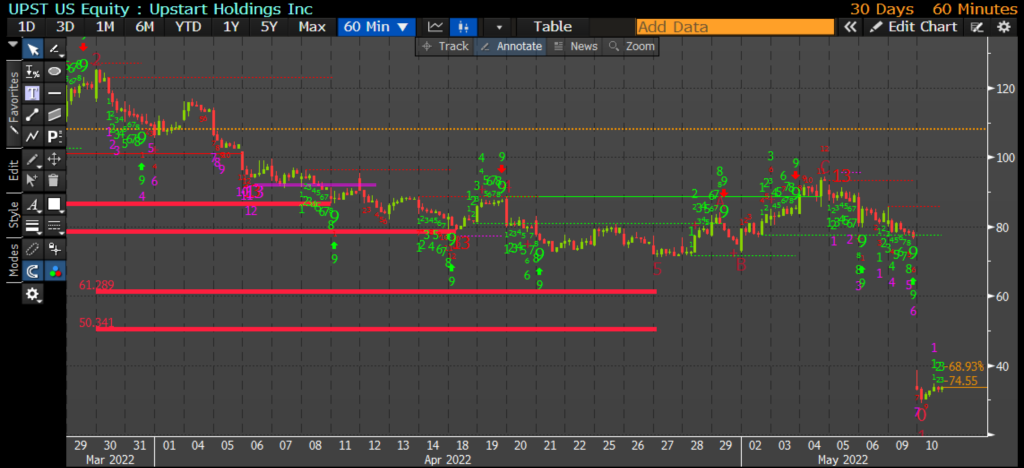This screenshot has height=468, width=1024.
Task: Click the add-select cursor tool
Action: point(33,180)
